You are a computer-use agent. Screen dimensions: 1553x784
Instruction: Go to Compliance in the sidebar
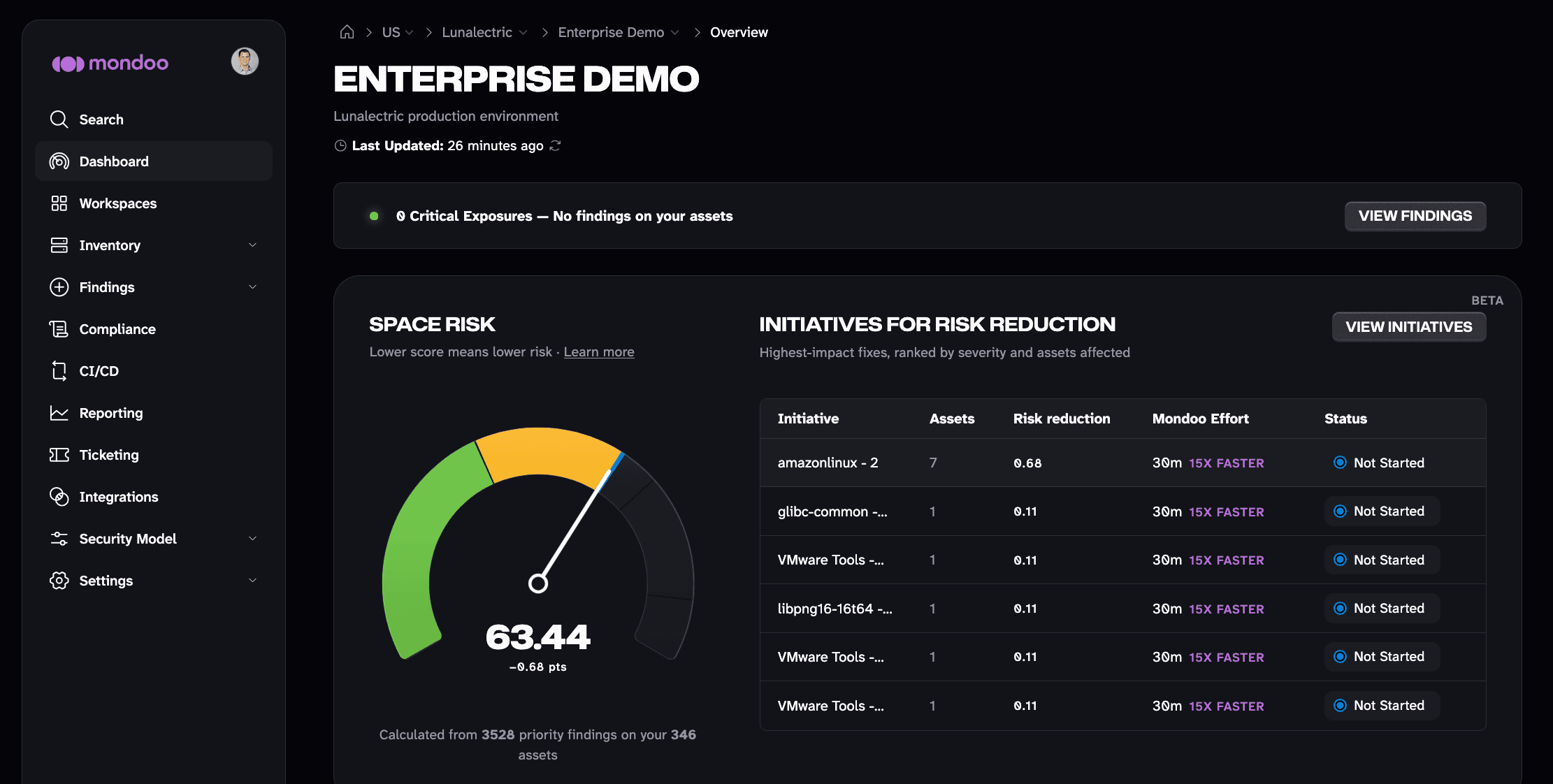pyautogui.click(x=154, y=329)
